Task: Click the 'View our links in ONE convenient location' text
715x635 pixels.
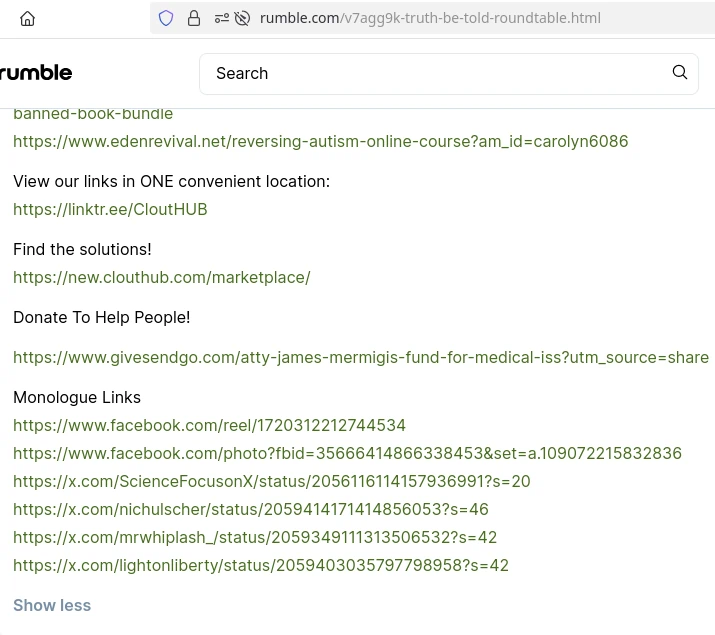Action: (171, 181)
